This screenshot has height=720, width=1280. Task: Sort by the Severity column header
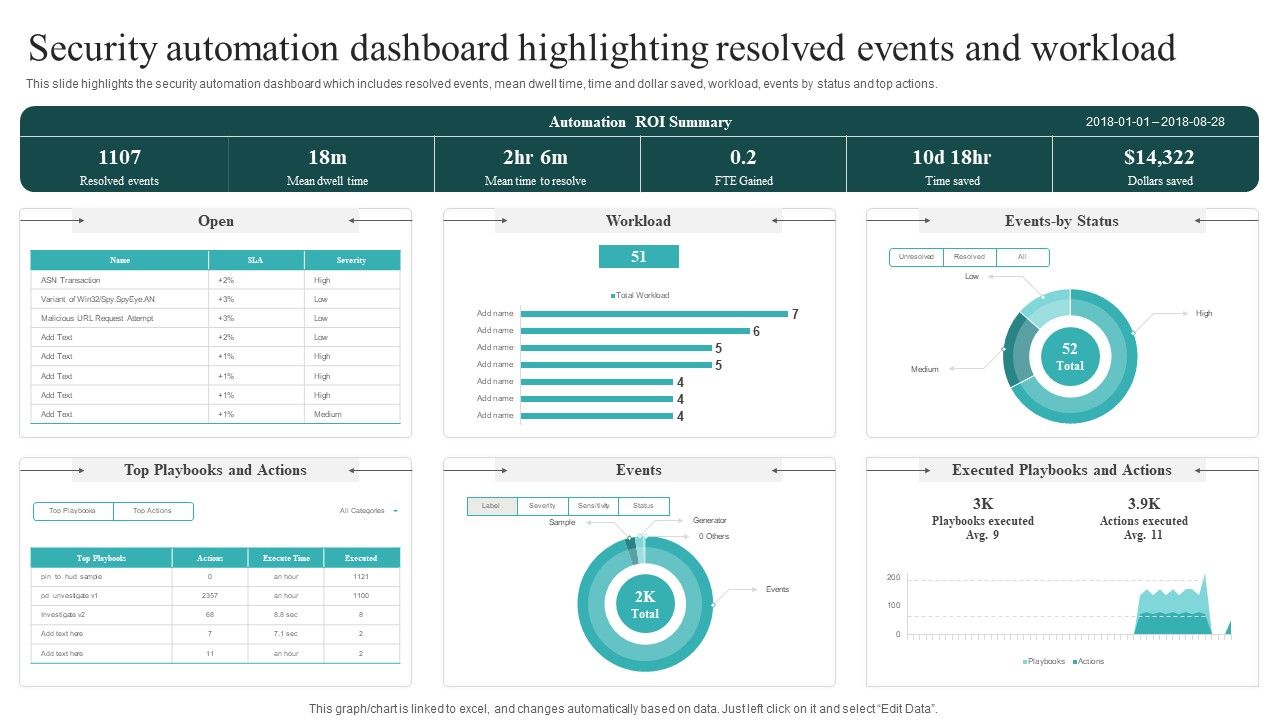click(351, 260)
